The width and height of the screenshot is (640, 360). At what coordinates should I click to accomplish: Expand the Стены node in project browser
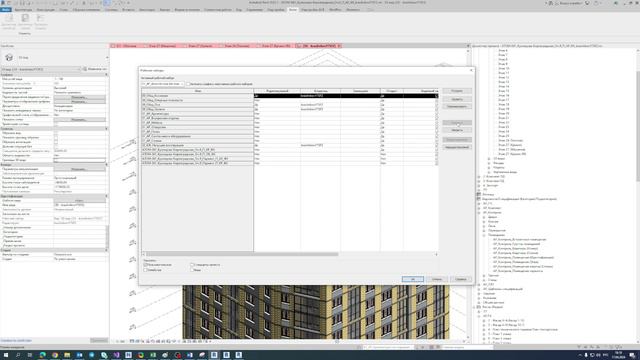click(484, 280)
